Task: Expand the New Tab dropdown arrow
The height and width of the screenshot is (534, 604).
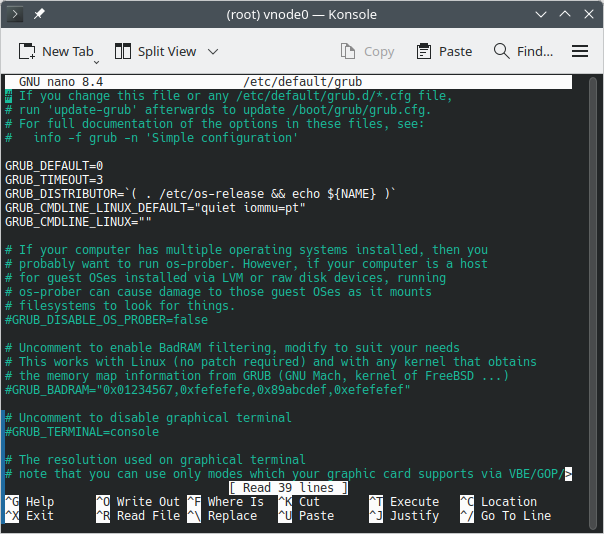Action: 97,62
